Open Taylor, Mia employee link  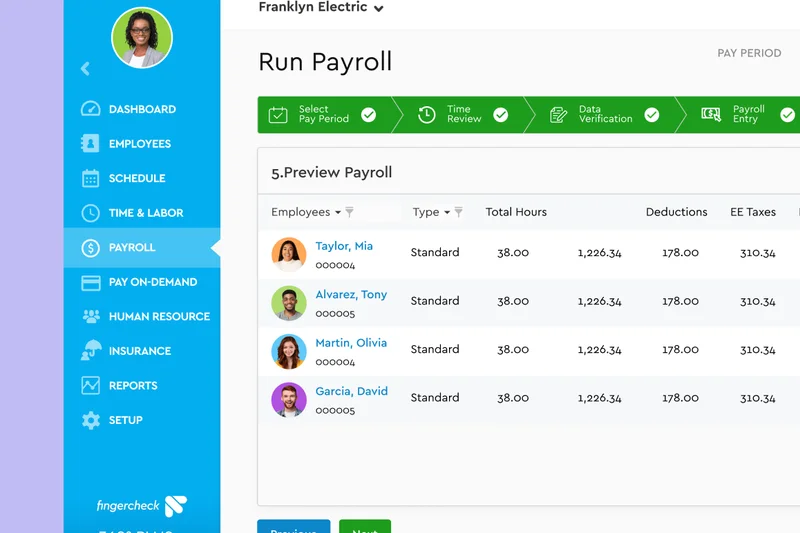pyautogui.click(x=344, y=246)
